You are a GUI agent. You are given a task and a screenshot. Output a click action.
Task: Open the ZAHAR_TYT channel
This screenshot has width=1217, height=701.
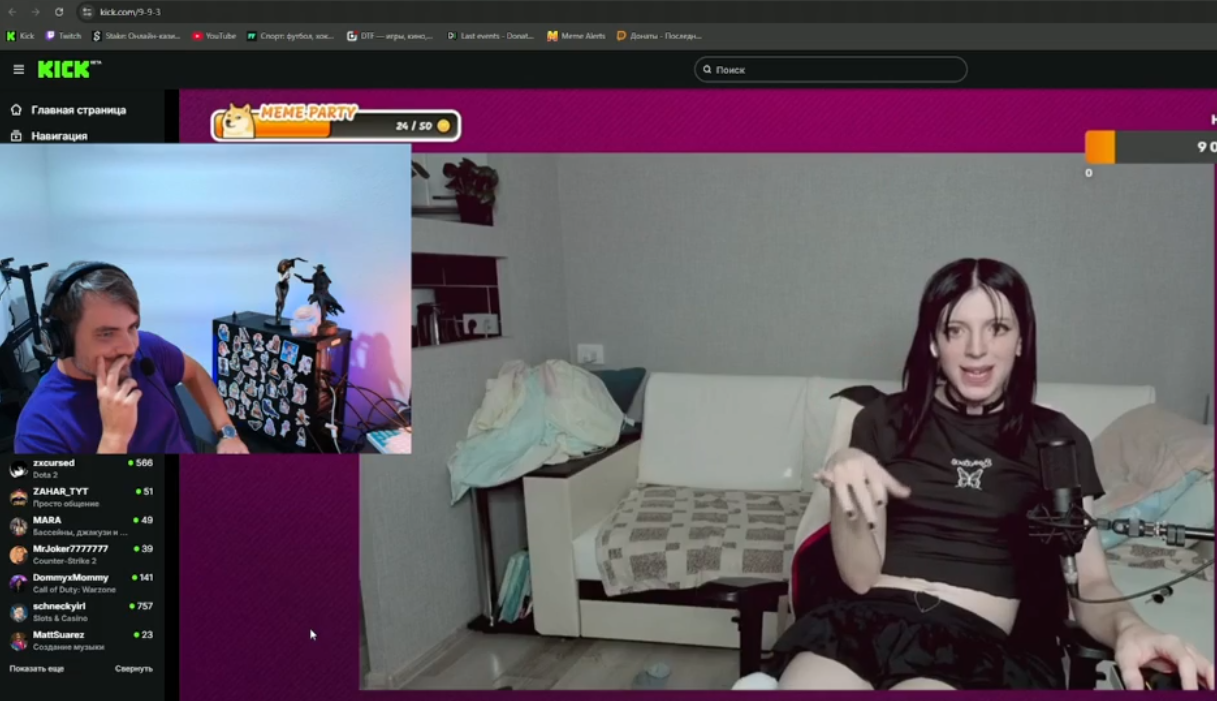click(x=82, y=497)
